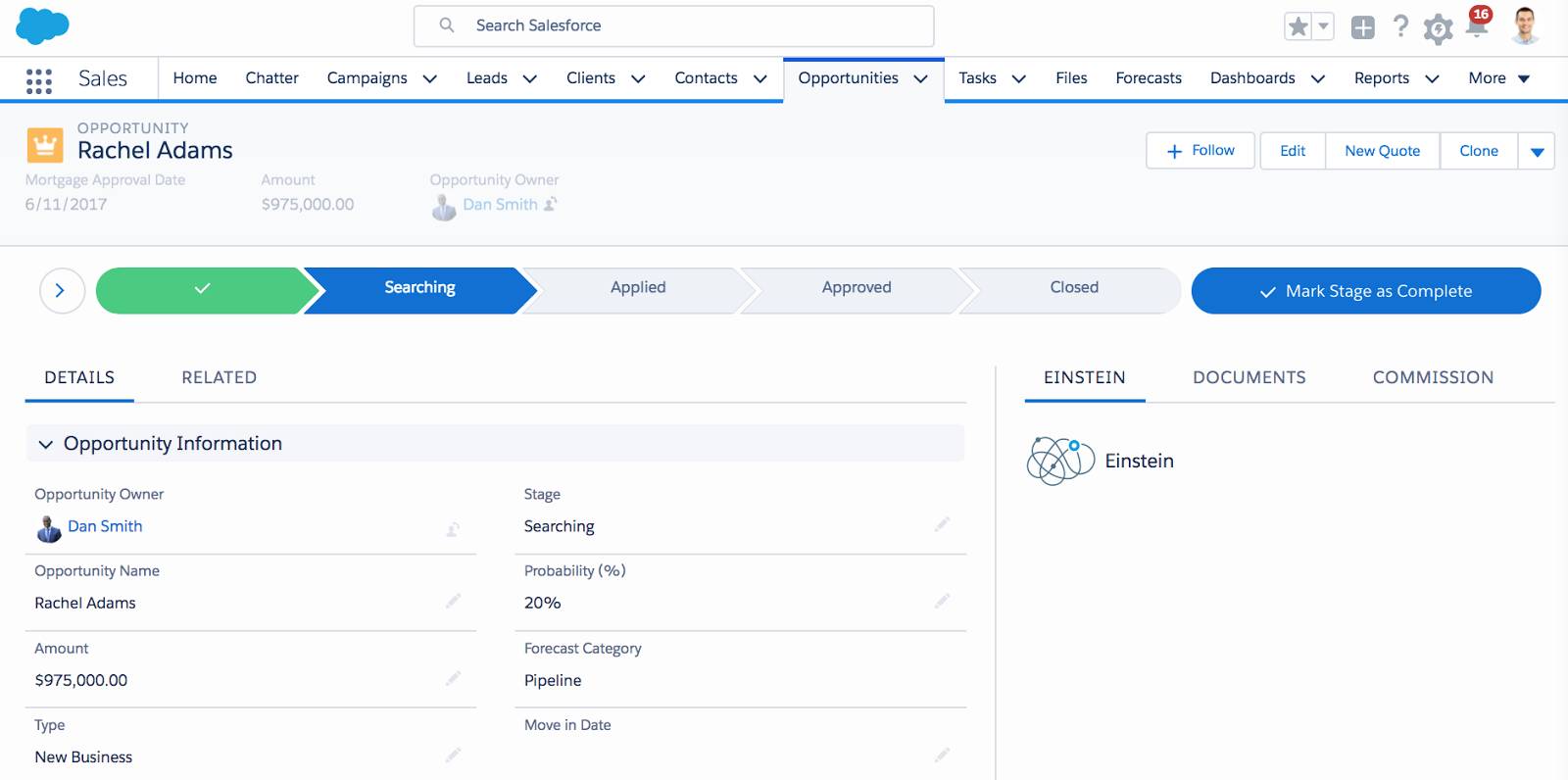Edit Opportunity Name pencil icon
Viewport: 1568px width, 780px height.
click(x=453, y=601)
